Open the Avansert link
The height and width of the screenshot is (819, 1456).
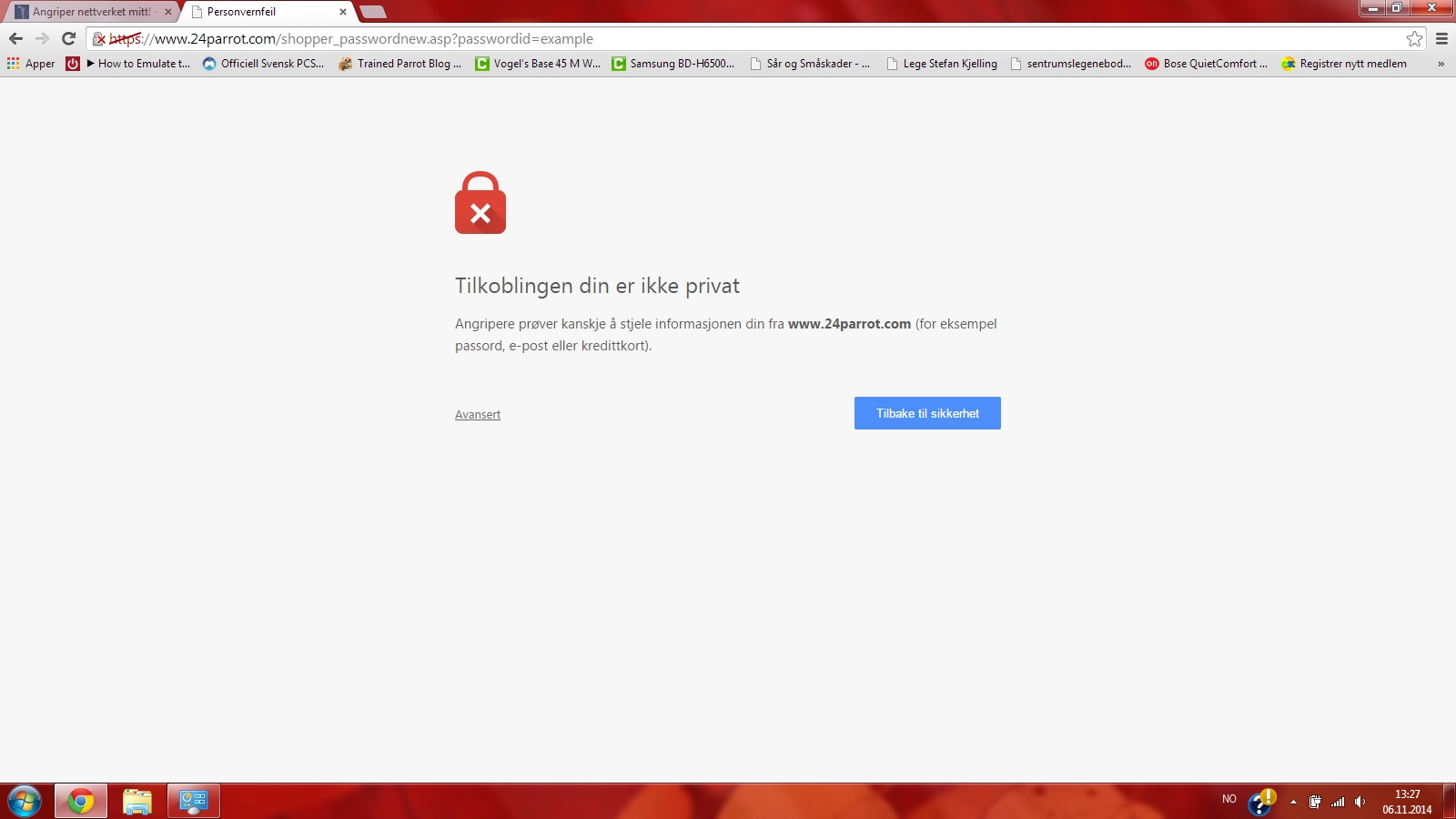478,415
